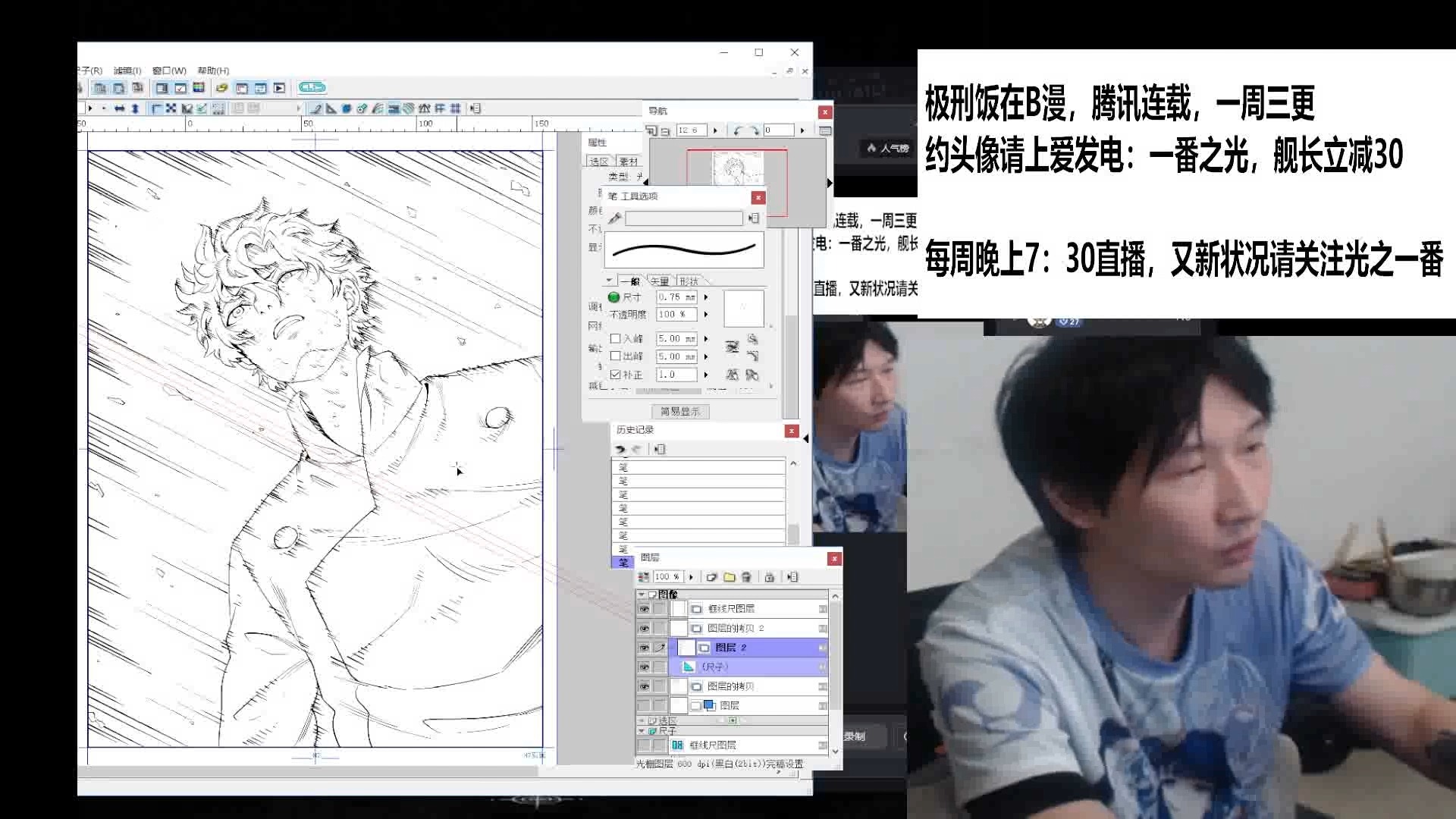The width and height of the screenshot is (1456, 819).
Task: Hide the 图层 2 layer
Action: click(x=644, y=648)
